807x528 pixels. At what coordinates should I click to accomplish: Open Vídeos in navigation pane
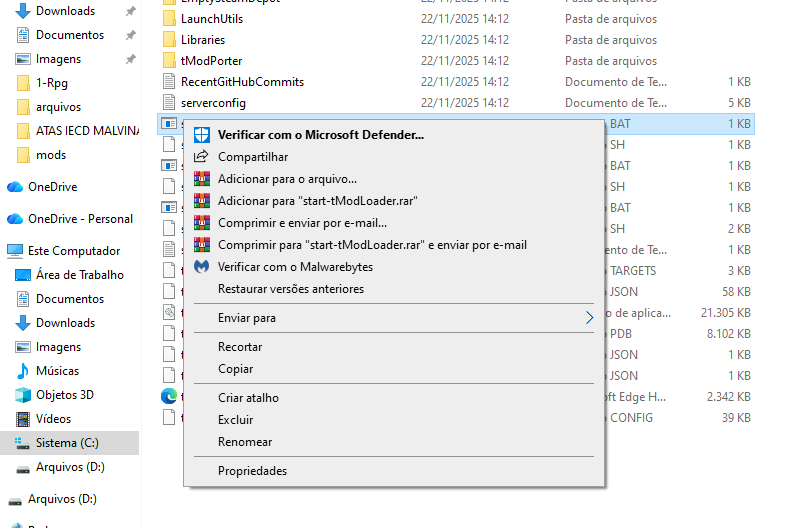pos(54,419)
